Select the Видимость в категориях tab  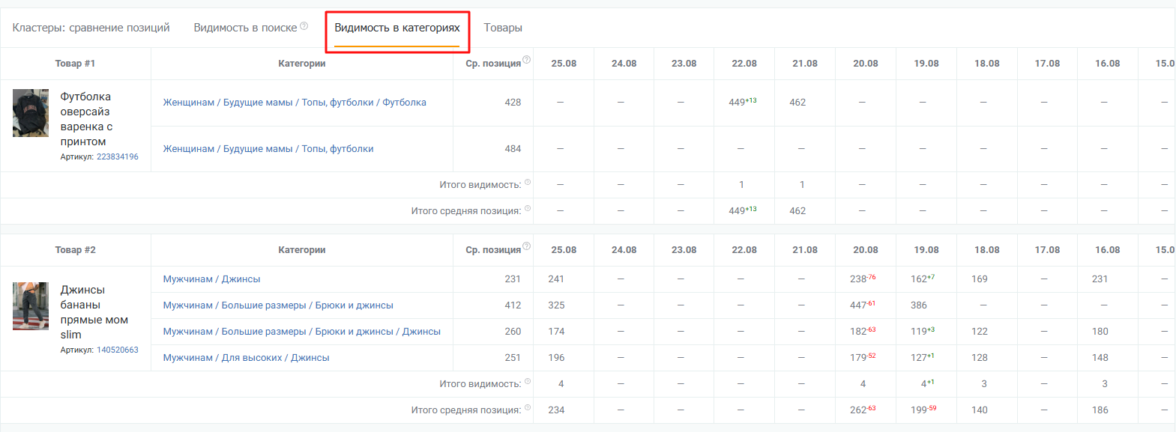(x=397, y=27)
